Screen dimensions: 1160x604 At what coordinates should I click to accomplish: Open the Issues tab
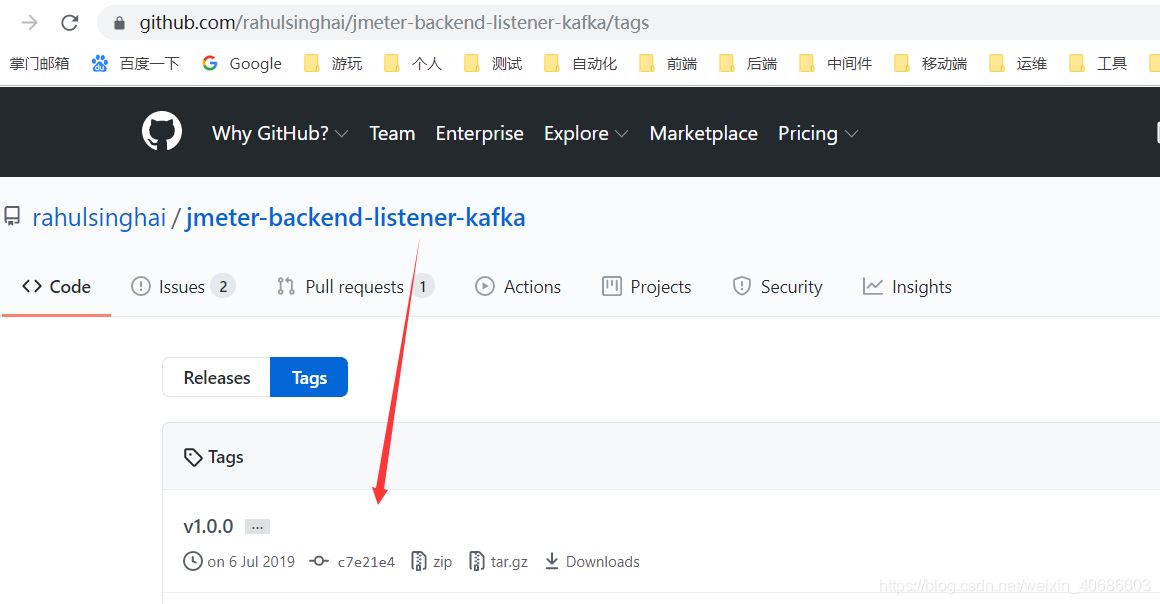[x=182, y=287]
